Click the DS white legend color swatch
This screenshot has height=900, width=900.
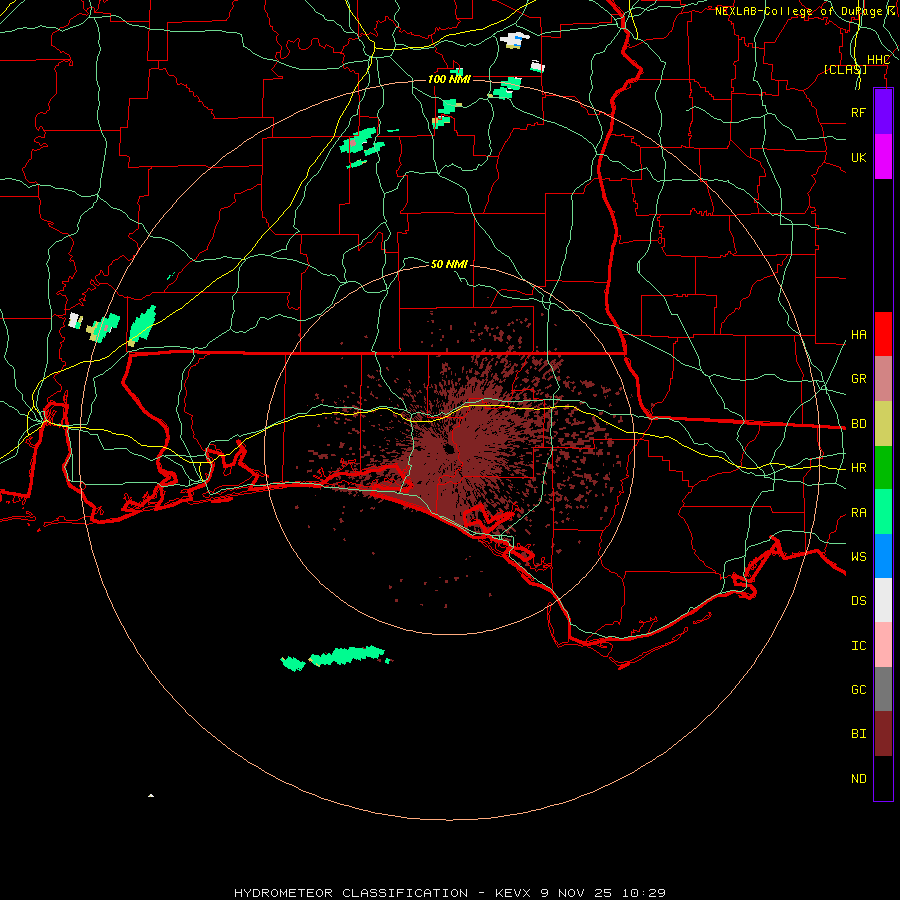(x=883, y=600)
